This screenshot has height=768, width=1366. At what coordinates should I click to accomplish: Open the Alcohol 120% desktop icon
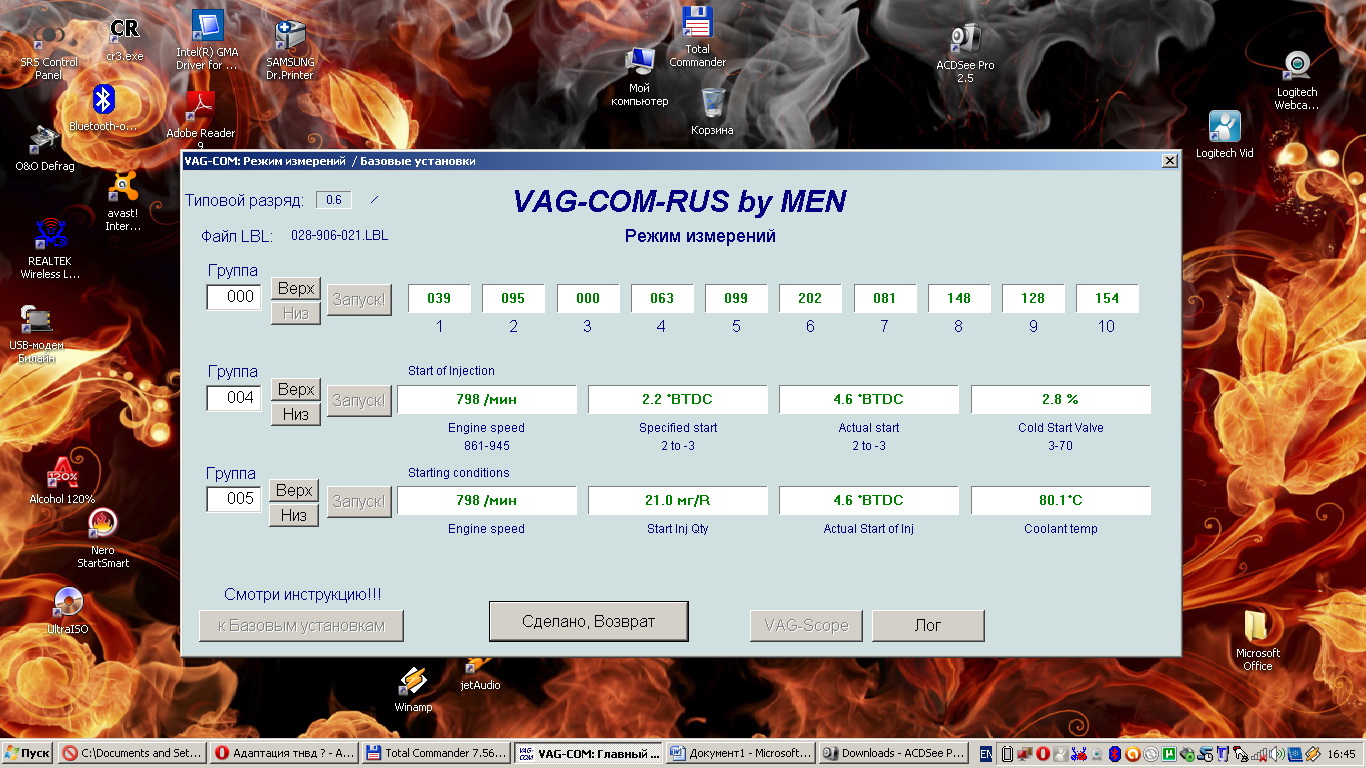click(62, 480)
